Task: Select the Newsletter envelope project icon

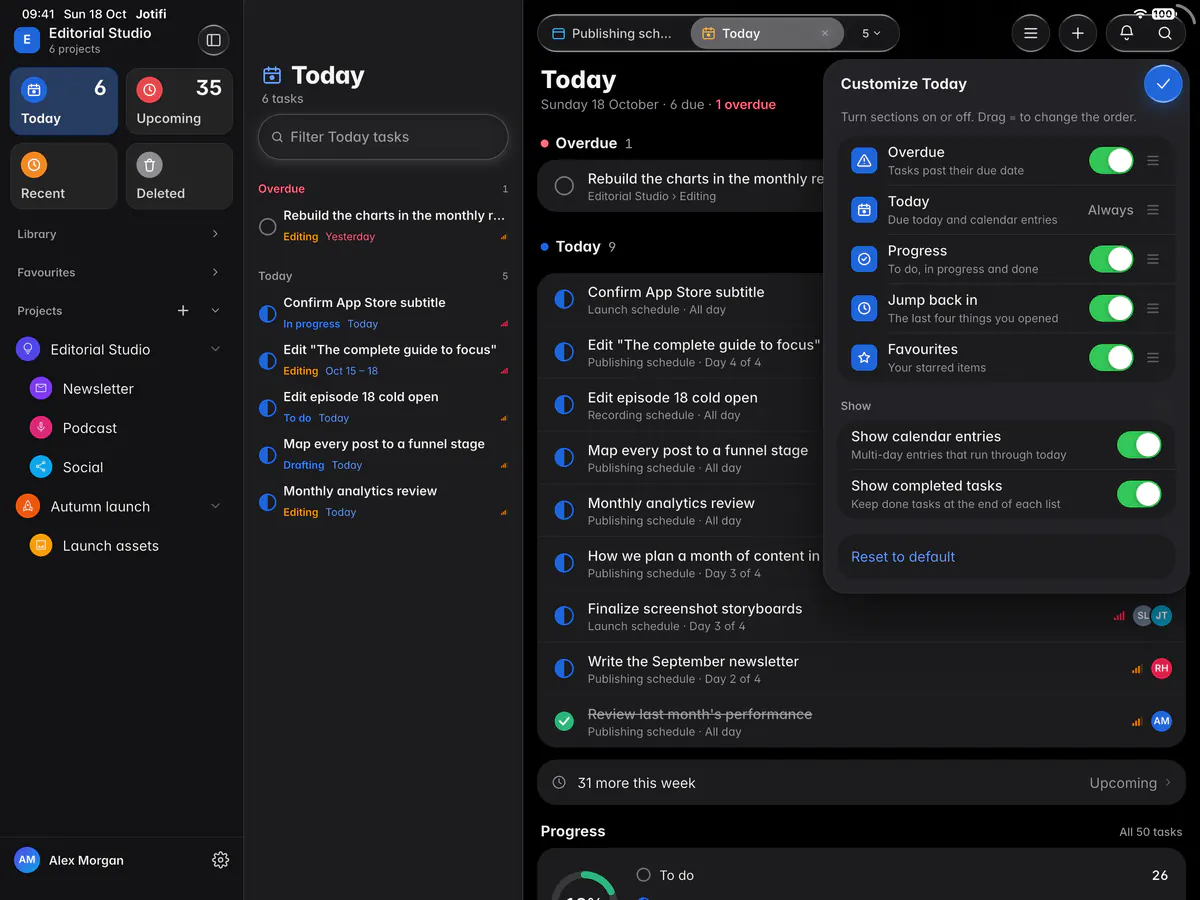Action: [x=41, y=388]
